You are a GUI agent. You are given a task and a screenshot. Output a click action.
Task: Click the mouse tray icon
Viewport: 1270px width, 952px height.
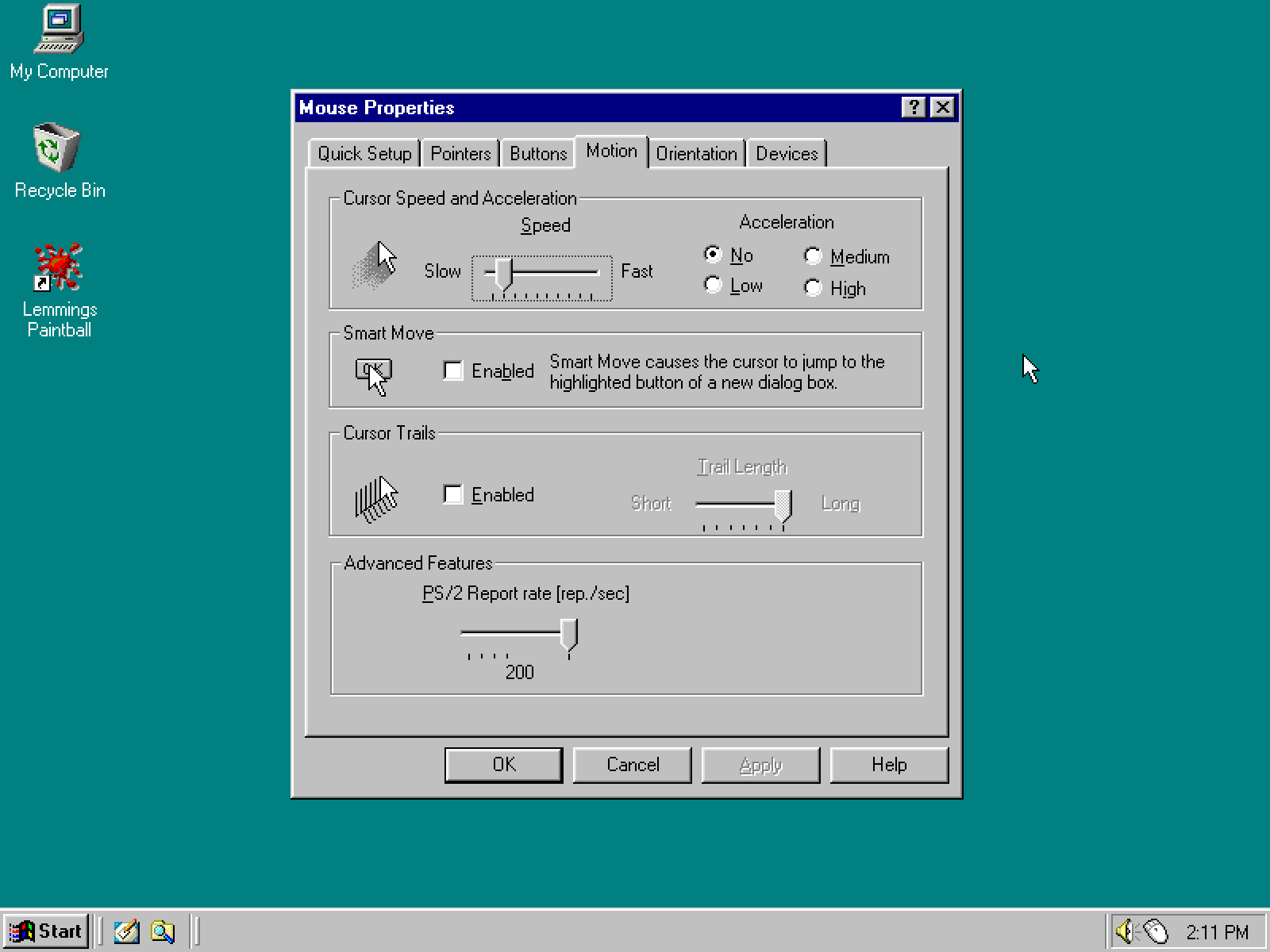[x=1156, y=931]
